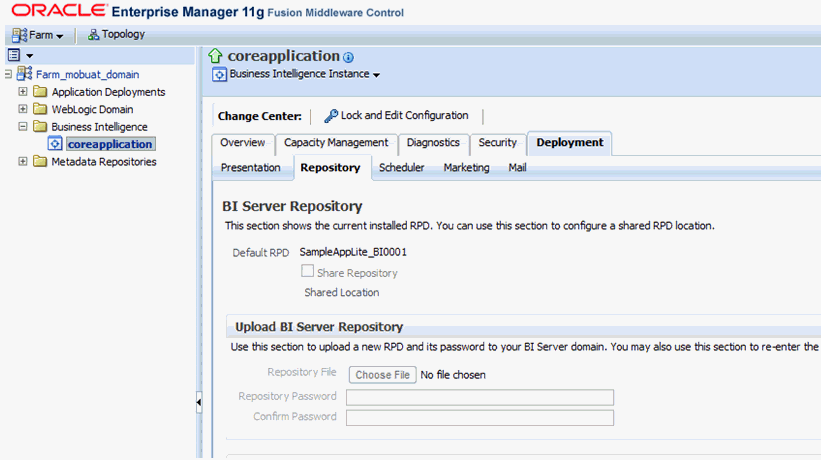Click the ORACLE logo
This screenshot has height=460, width=821.
[x=59, y=10]
